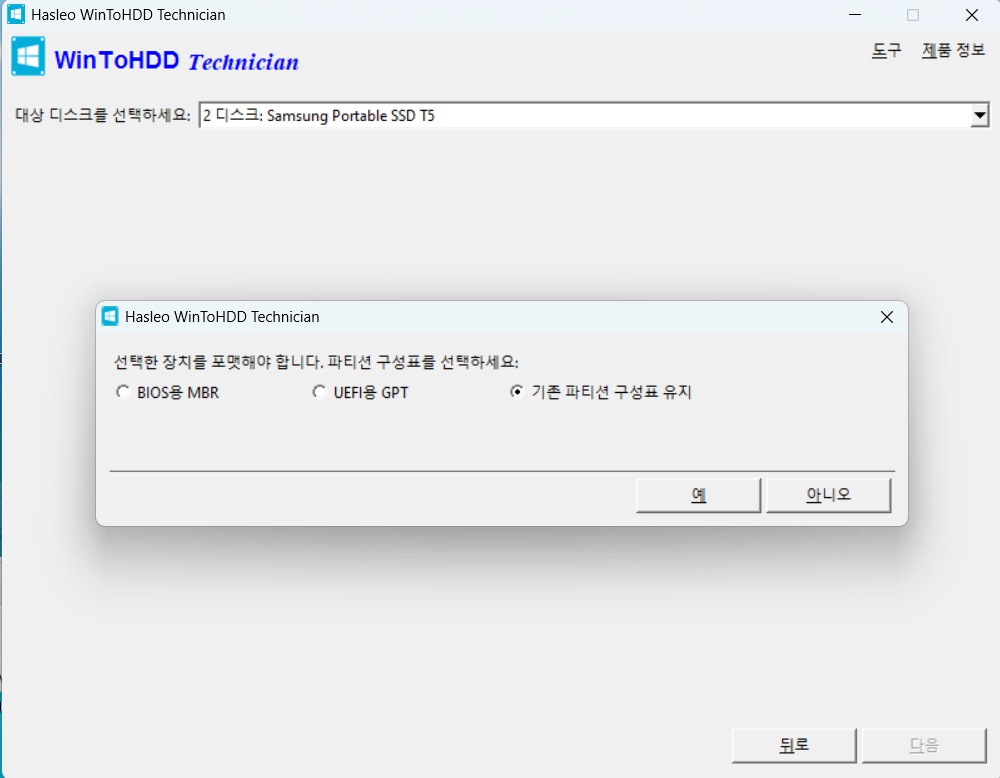Close the format dialog with X
The width and height of the screenshot is (1000, 778).
click(x=886, y=317)
